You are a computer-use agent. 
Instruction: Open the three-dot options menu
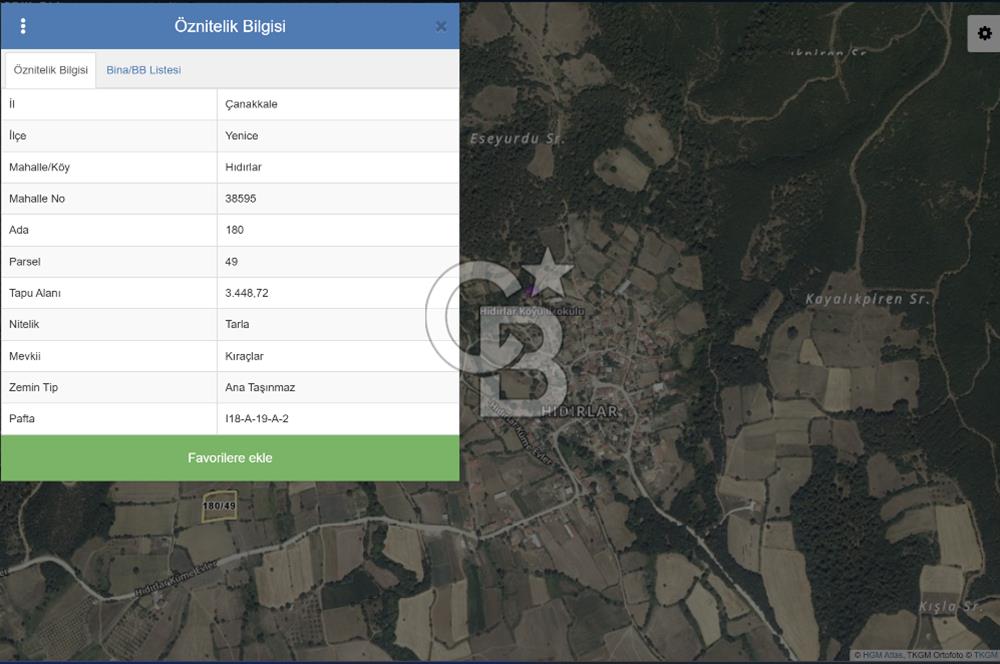pos(23,26)
